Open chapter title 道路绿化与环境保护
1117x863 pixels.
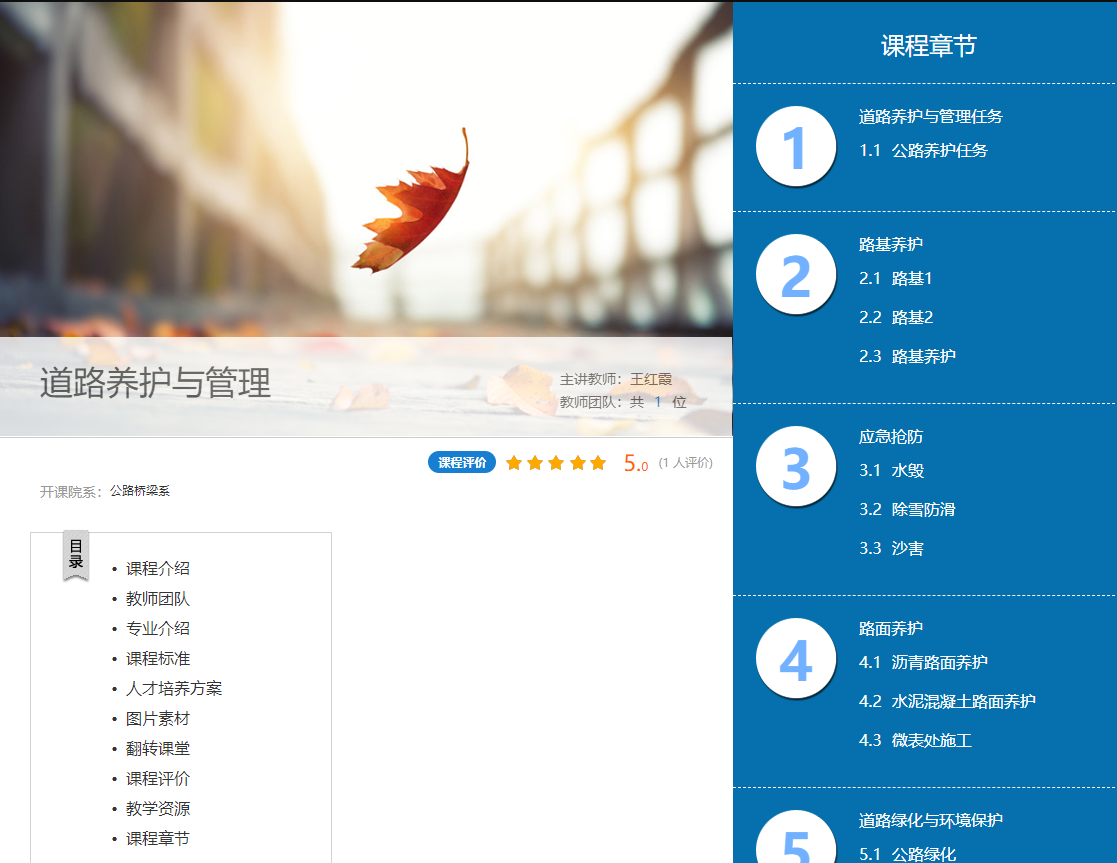click(x=930, y=820)
